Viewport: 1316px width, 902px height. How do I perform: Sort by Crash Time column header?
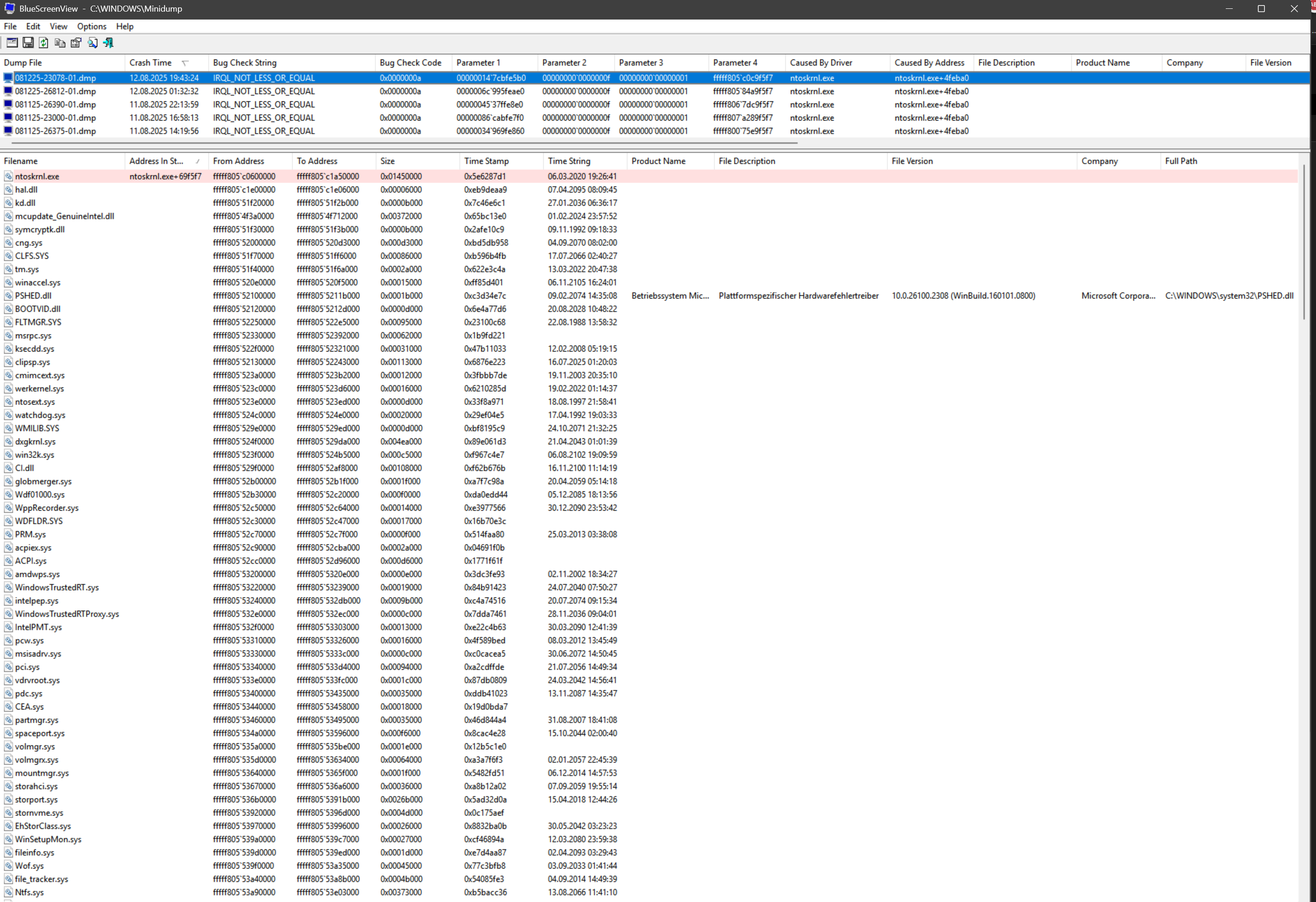tap(150, 62)
